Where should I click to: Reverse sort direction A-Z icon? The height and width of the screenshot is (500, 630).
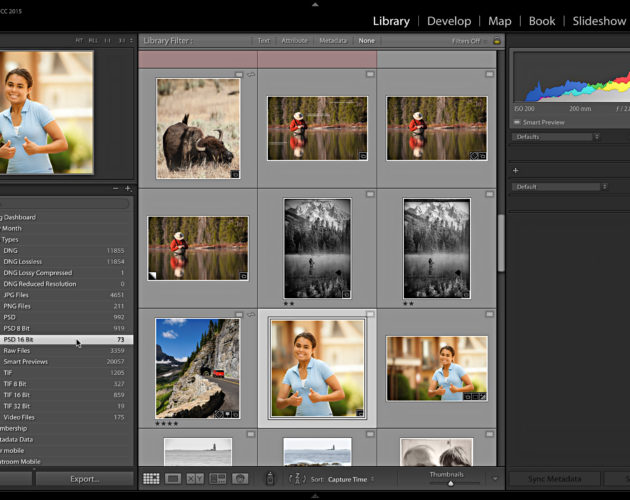pos(297,479)
